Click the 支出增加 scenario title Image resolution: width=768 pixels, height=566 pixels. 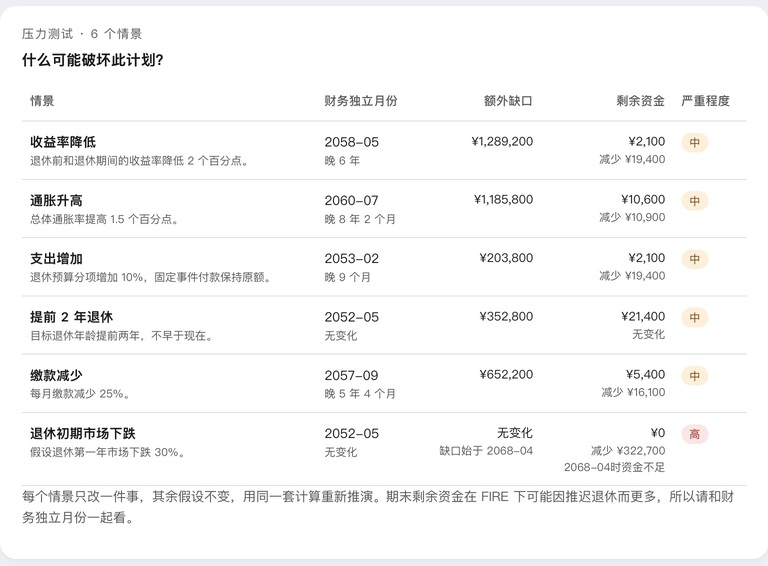pos(56,259)
